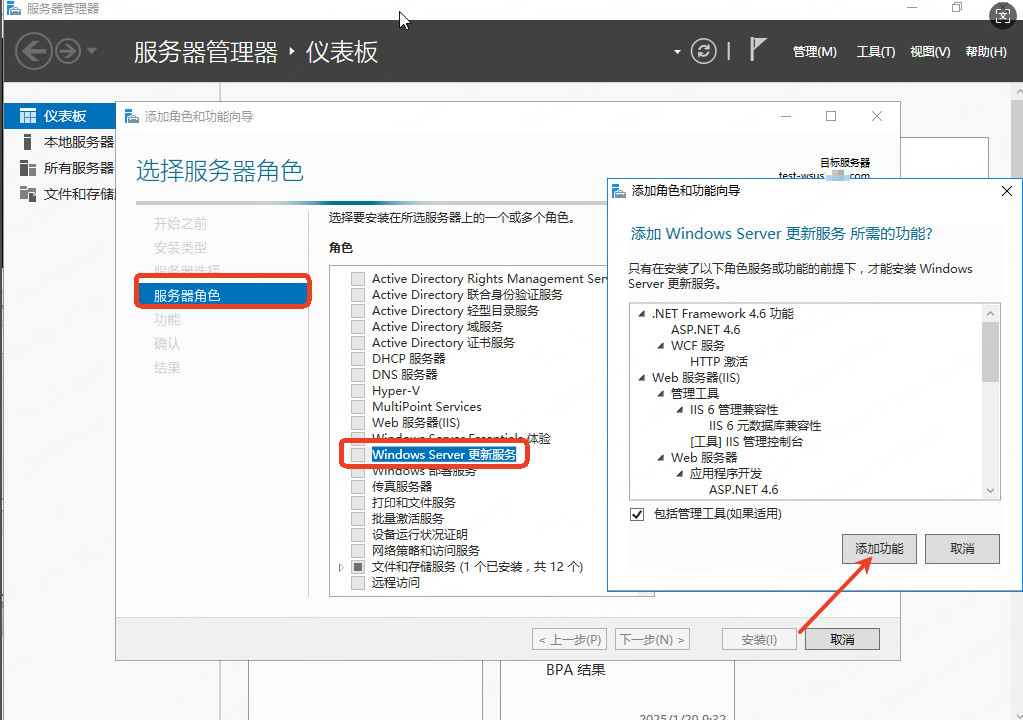The height and width of the screenshot is (720, 1023).
Task: Click the forward navigation arrow icon
Action: point(68,51)
